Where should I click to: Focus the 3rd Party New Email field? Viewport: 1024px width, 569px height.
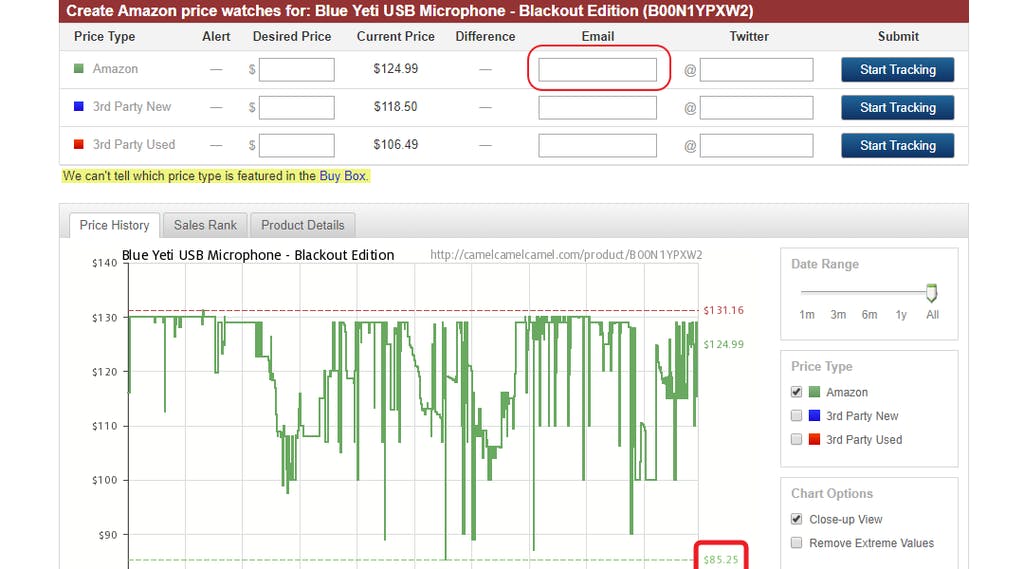point(597,107)
